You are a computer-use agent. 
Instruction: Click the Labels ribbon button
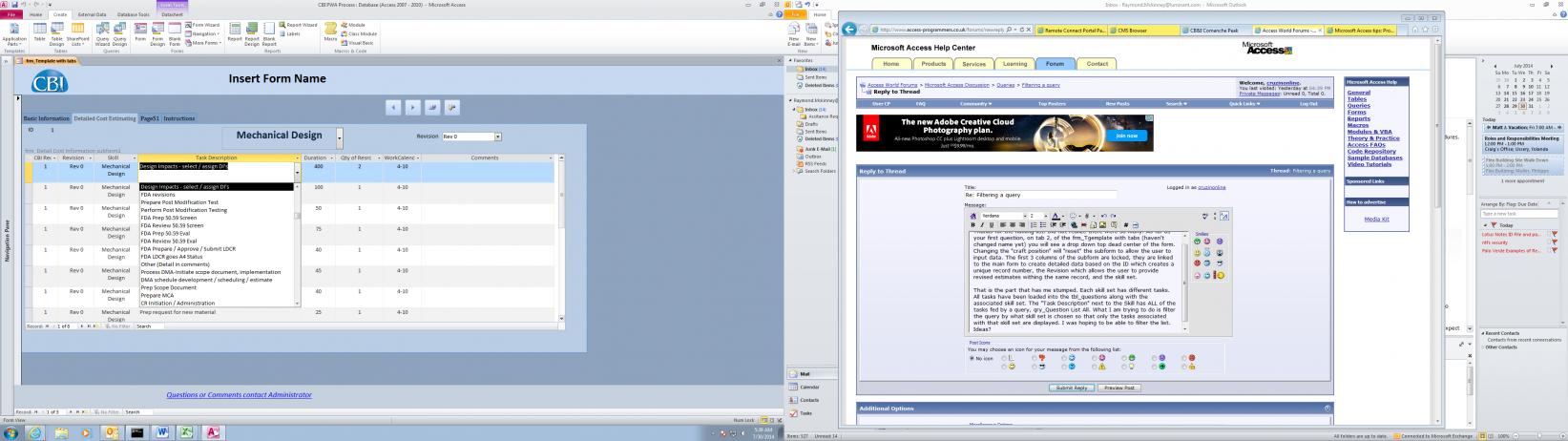pyautogui.click(x=290, y=33)
